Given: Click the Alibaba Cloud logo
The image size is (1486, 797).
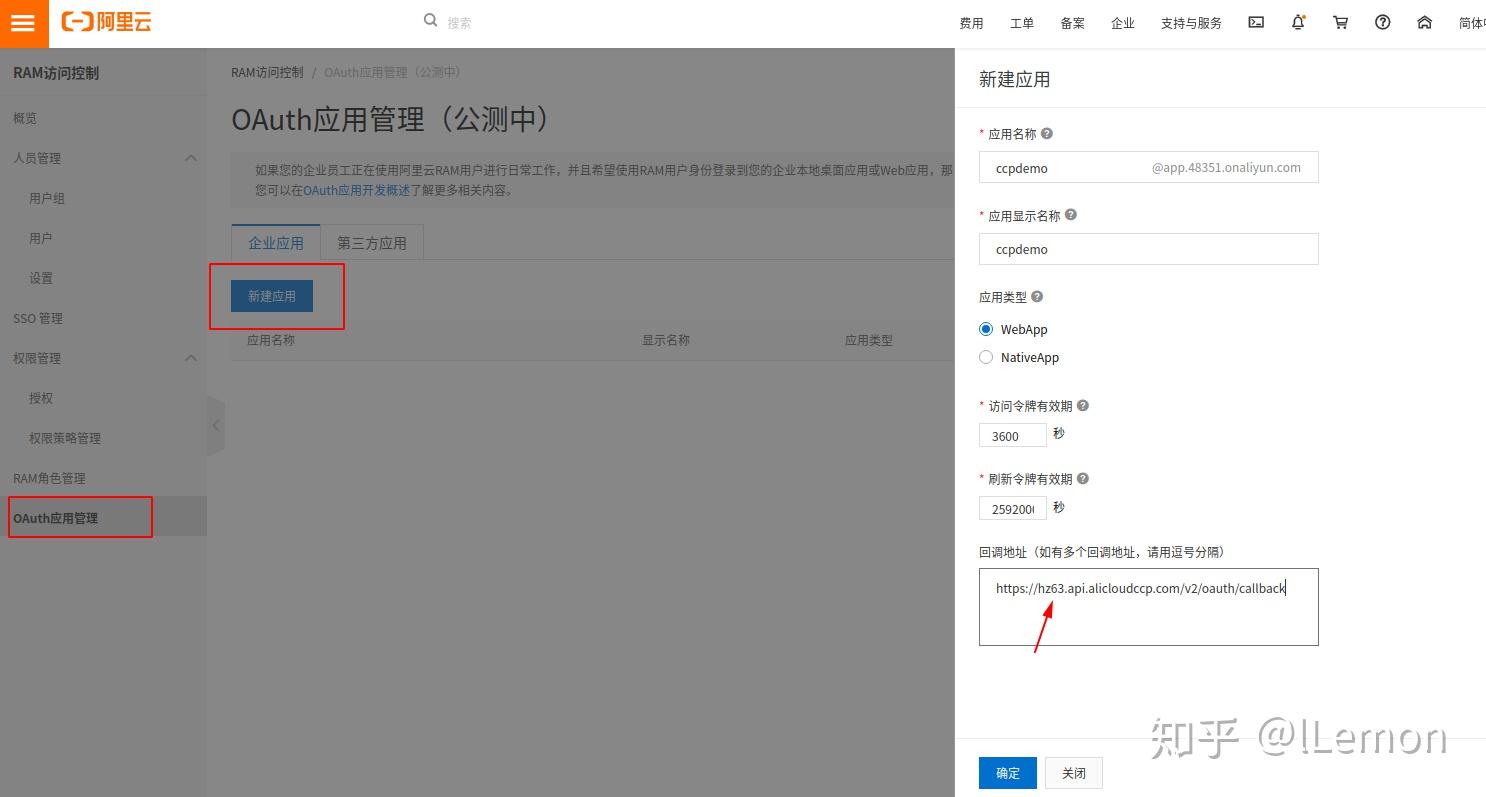Looking at the screenshot, I should tap(106, 22).
